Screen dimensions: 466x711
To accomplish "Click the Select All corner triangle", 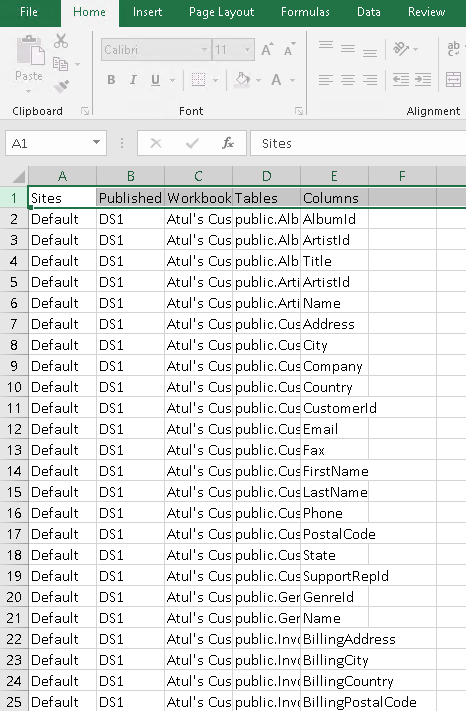I will pyautogui.click(x=18, y=176).
